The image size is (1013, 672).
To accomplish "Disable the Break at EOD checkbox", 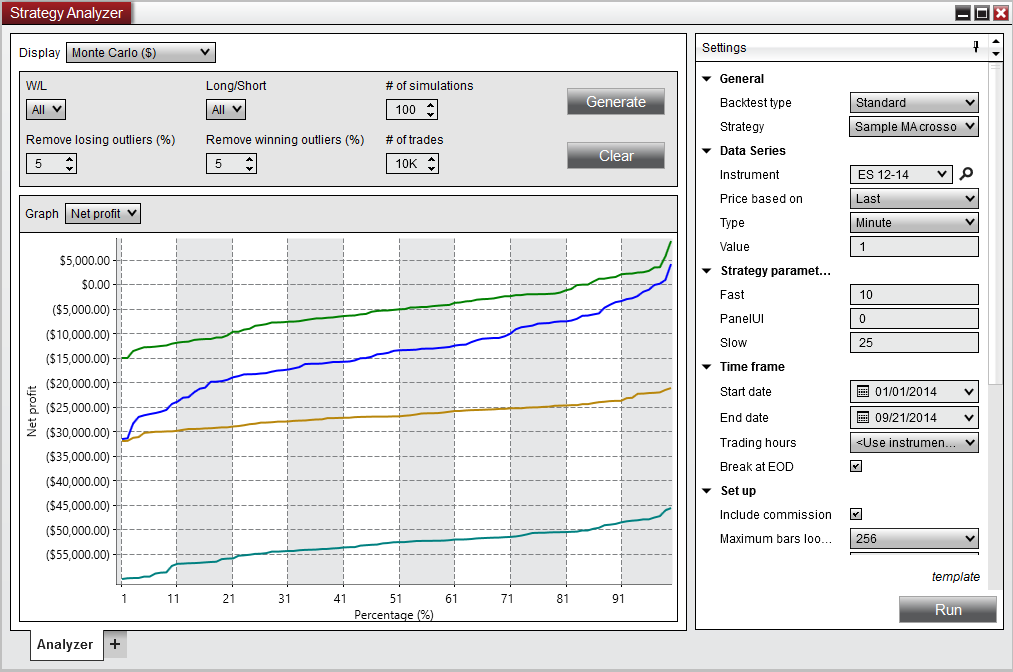I will [x=856, y=466].
